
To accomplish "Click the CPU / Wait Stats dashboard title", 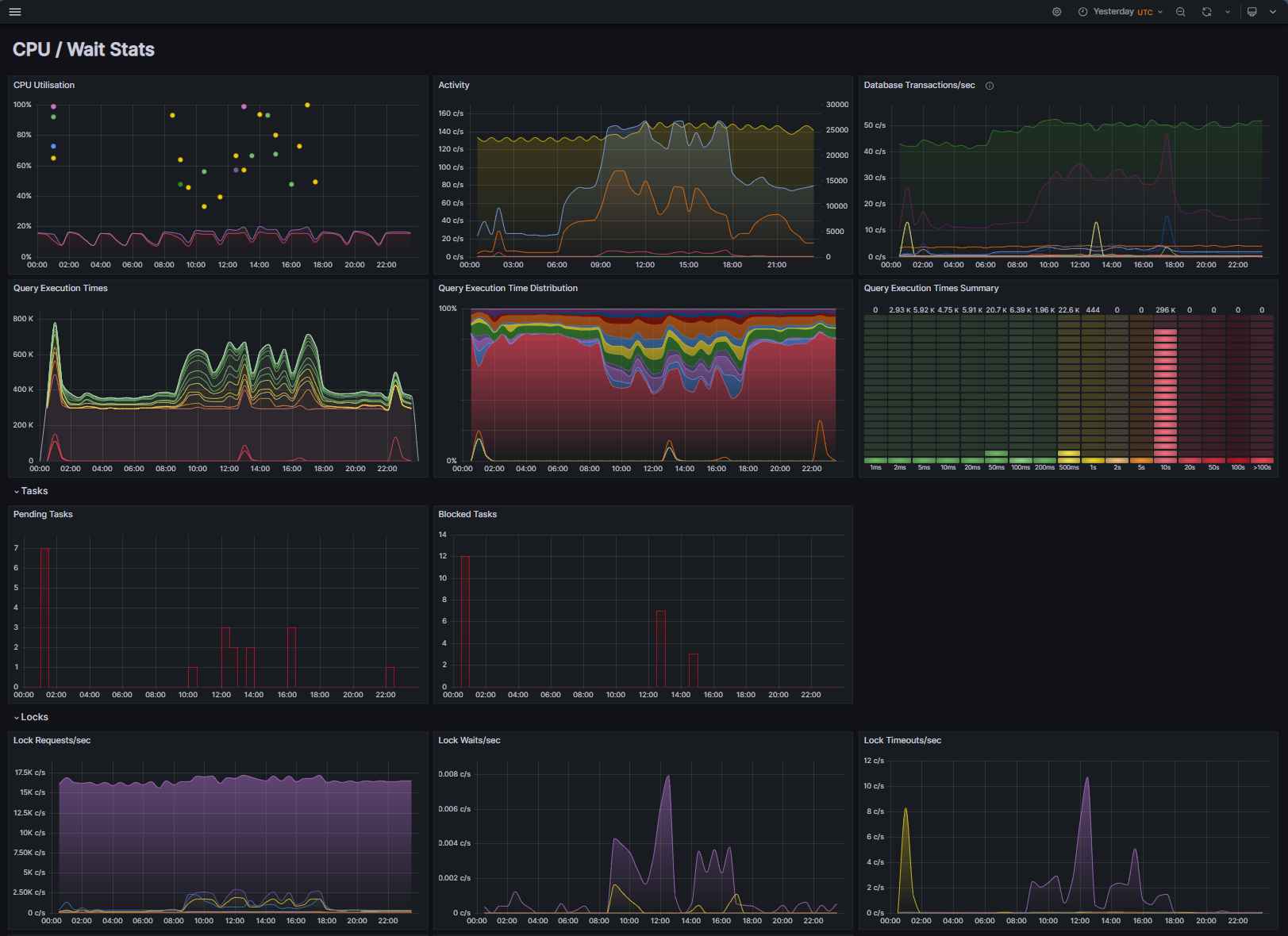I will 83,49.
